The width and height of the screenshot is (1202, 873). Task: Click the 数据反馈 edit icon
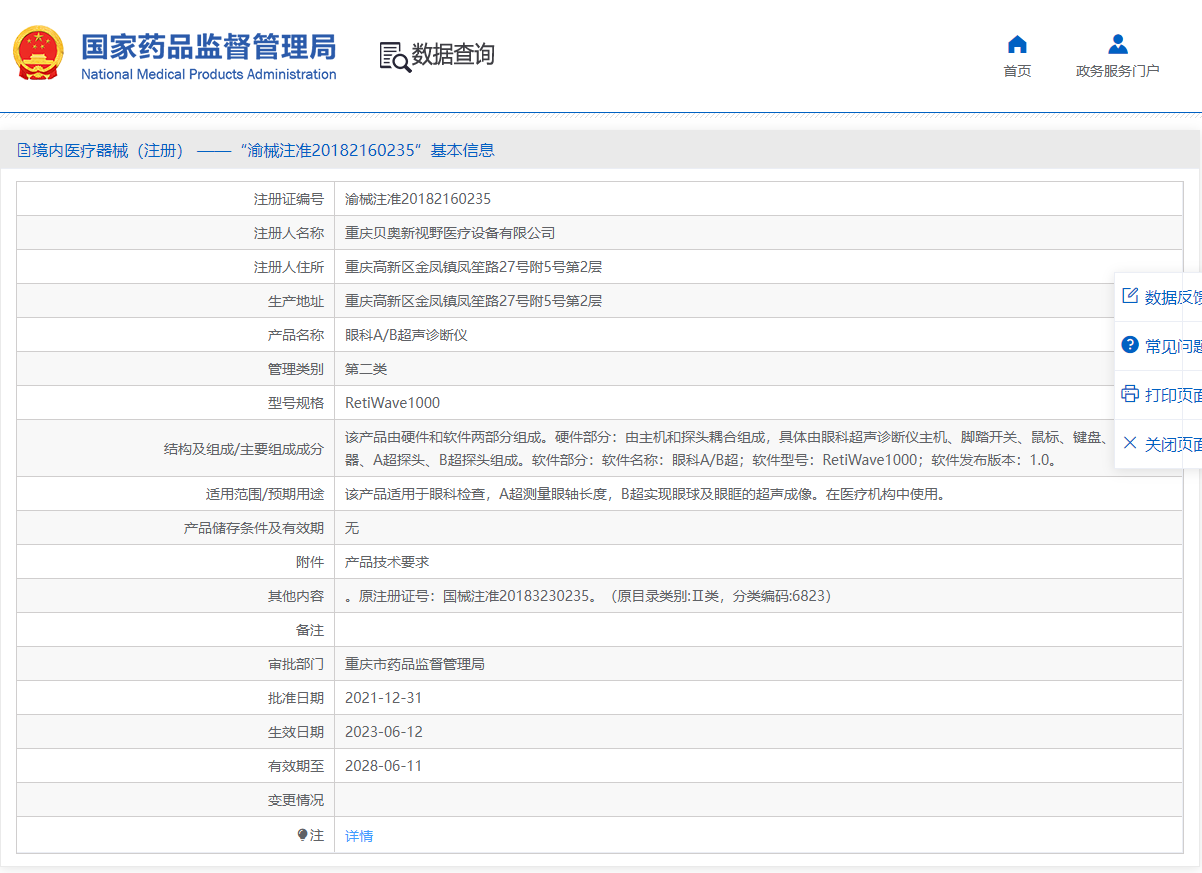(x=1130, y=296)
